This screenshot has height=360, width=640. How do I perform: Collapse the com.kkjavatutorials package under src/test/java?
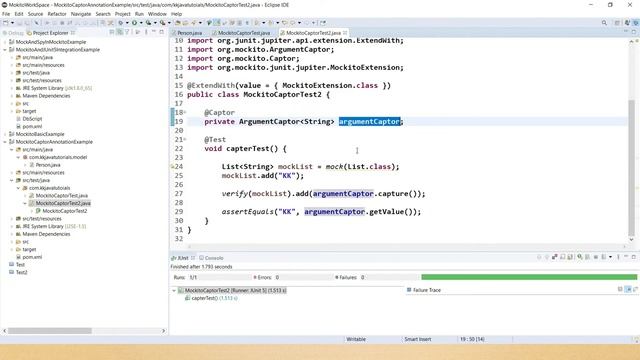(x=18, y=188)
